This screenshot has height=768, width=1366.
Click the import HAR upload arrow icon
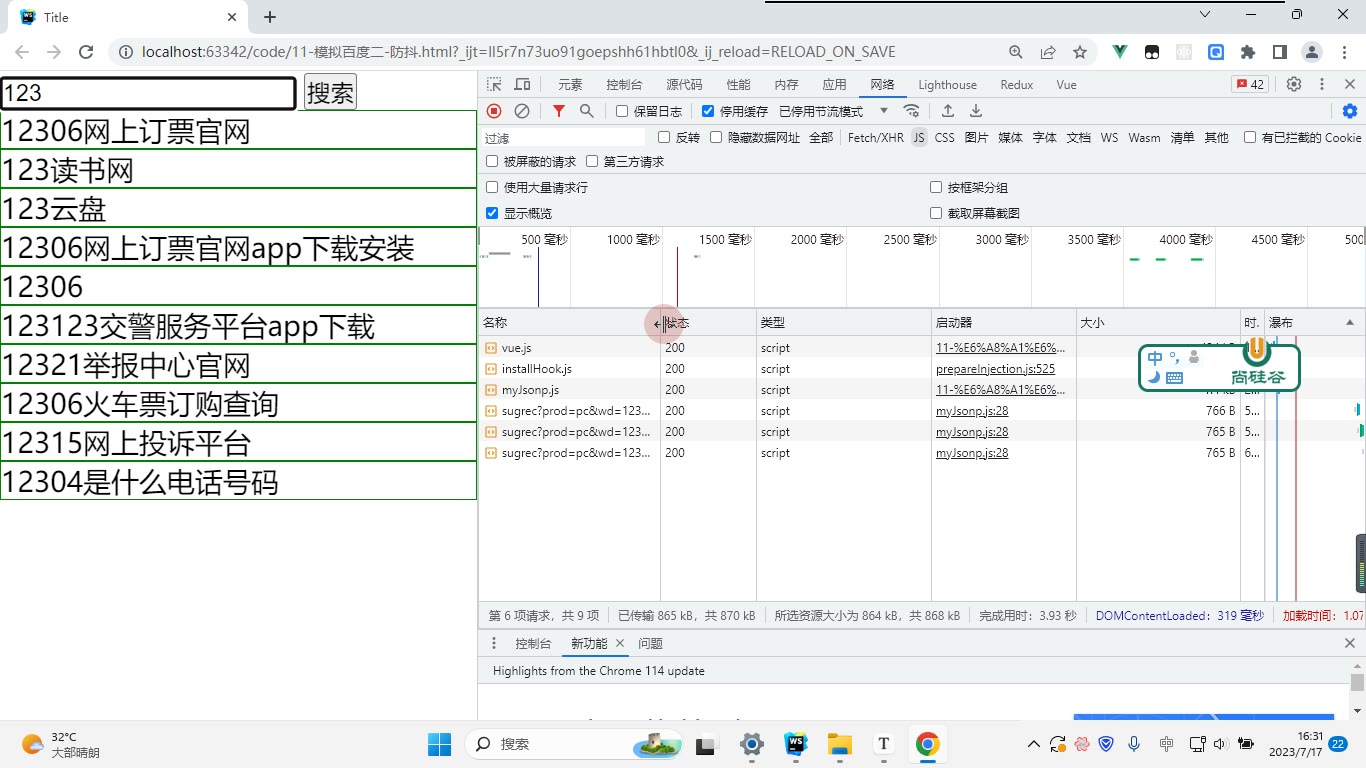(x=948, y=111)
